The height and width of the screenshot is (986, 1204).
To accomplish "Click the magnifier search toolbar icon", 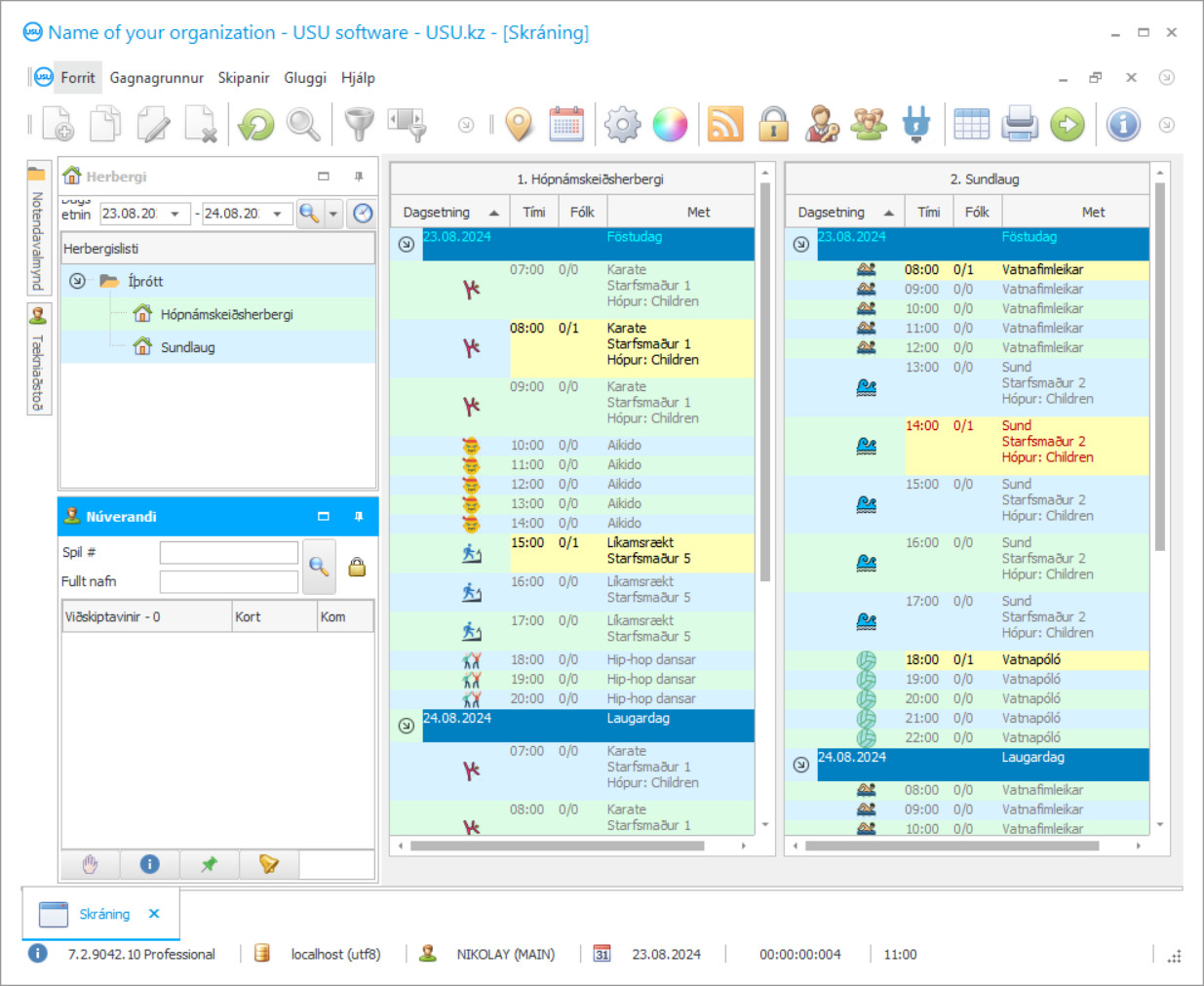I will 303,125.
